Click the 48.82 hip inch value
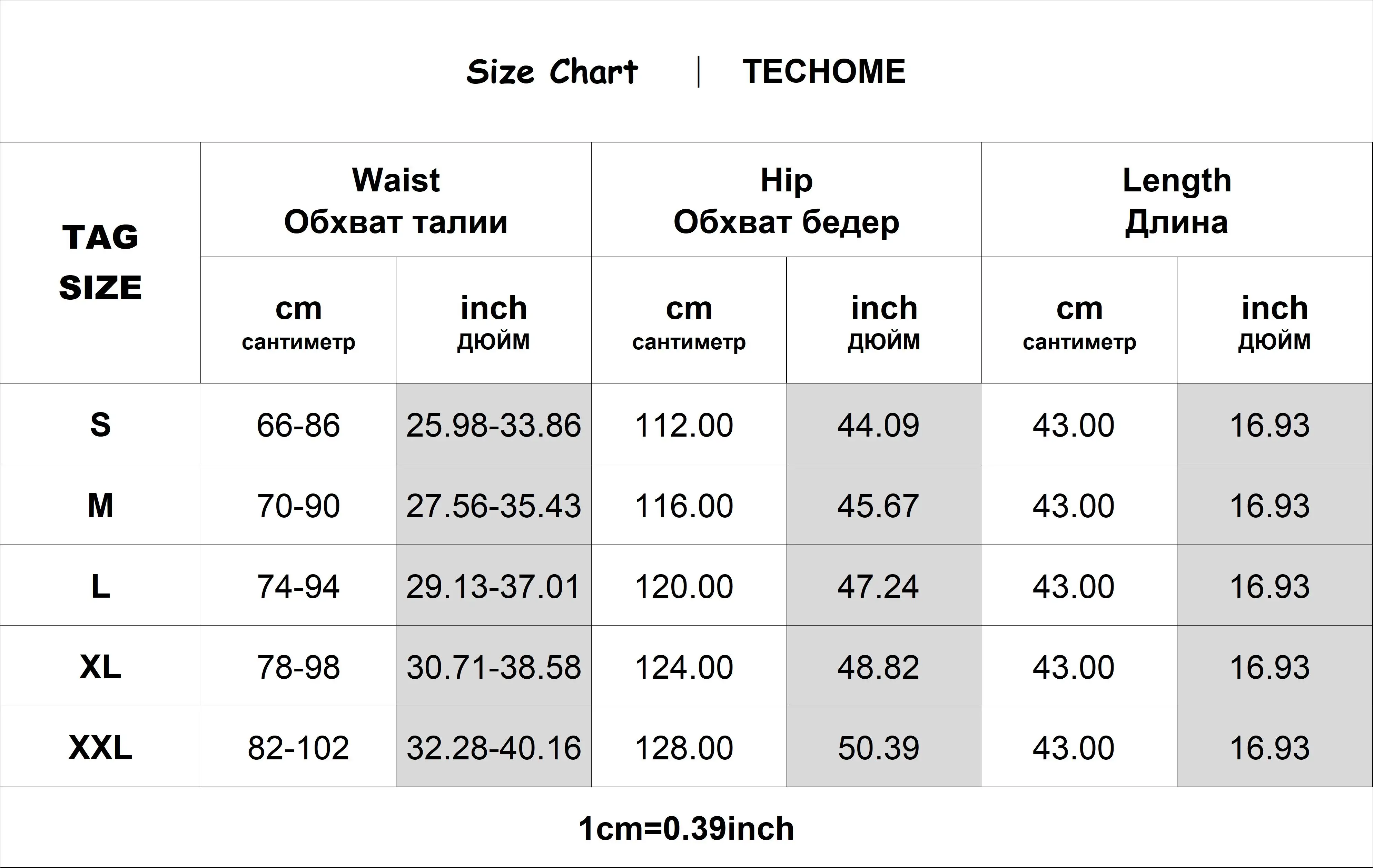Screen dimensions: 1373x868 coord(878,667)
